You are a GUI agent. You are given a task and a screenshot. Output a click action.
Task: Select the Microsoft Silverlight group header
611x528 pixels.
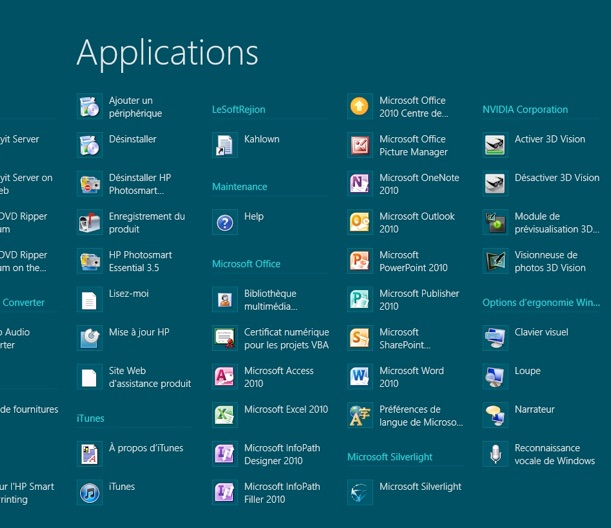pyautogui.click(x=390, y=457)
